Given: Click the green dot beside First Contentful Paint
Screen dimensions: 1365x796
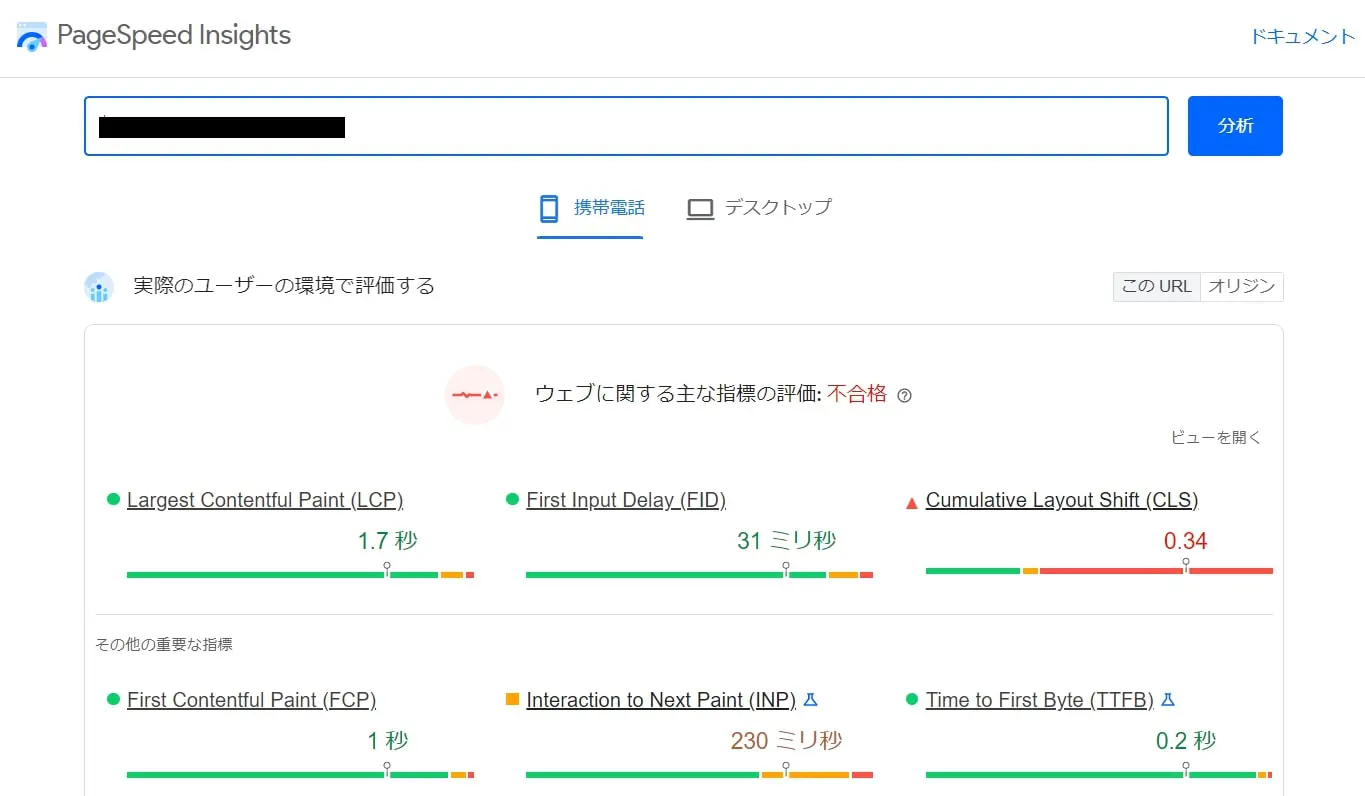Looking at the screenshot, I should tap(113, 699).
